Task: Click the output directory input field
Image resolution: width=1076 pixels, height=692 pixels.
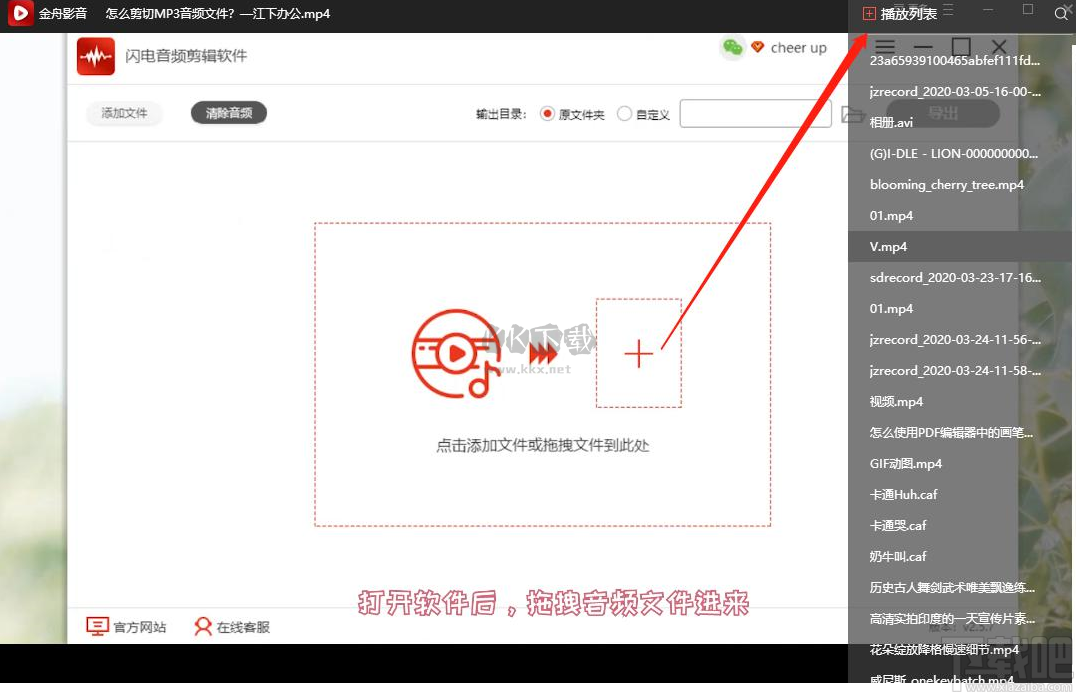Action: 754,113
